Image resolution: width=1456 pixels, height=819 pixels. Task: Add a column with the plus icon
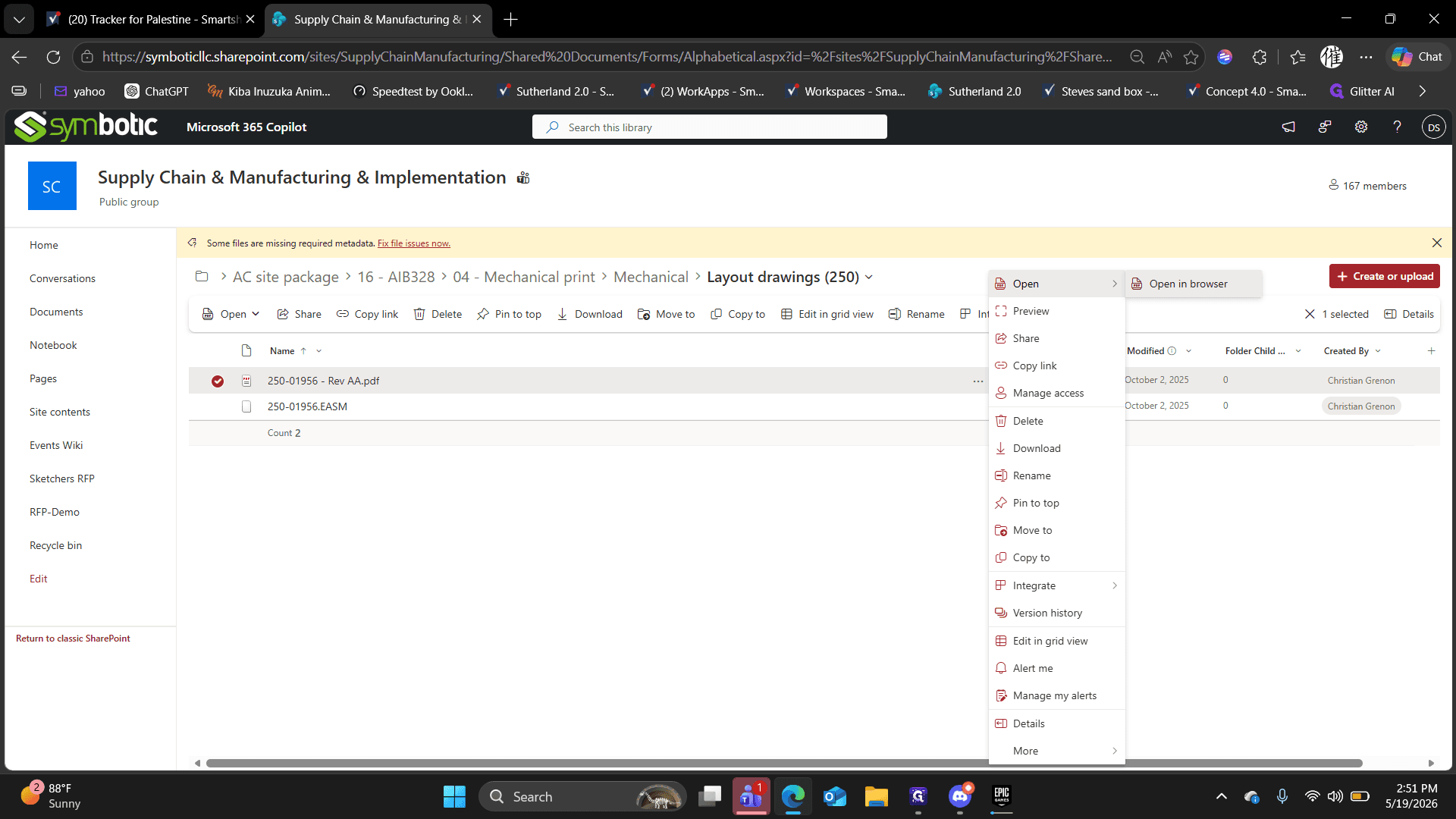point(1431,351)
